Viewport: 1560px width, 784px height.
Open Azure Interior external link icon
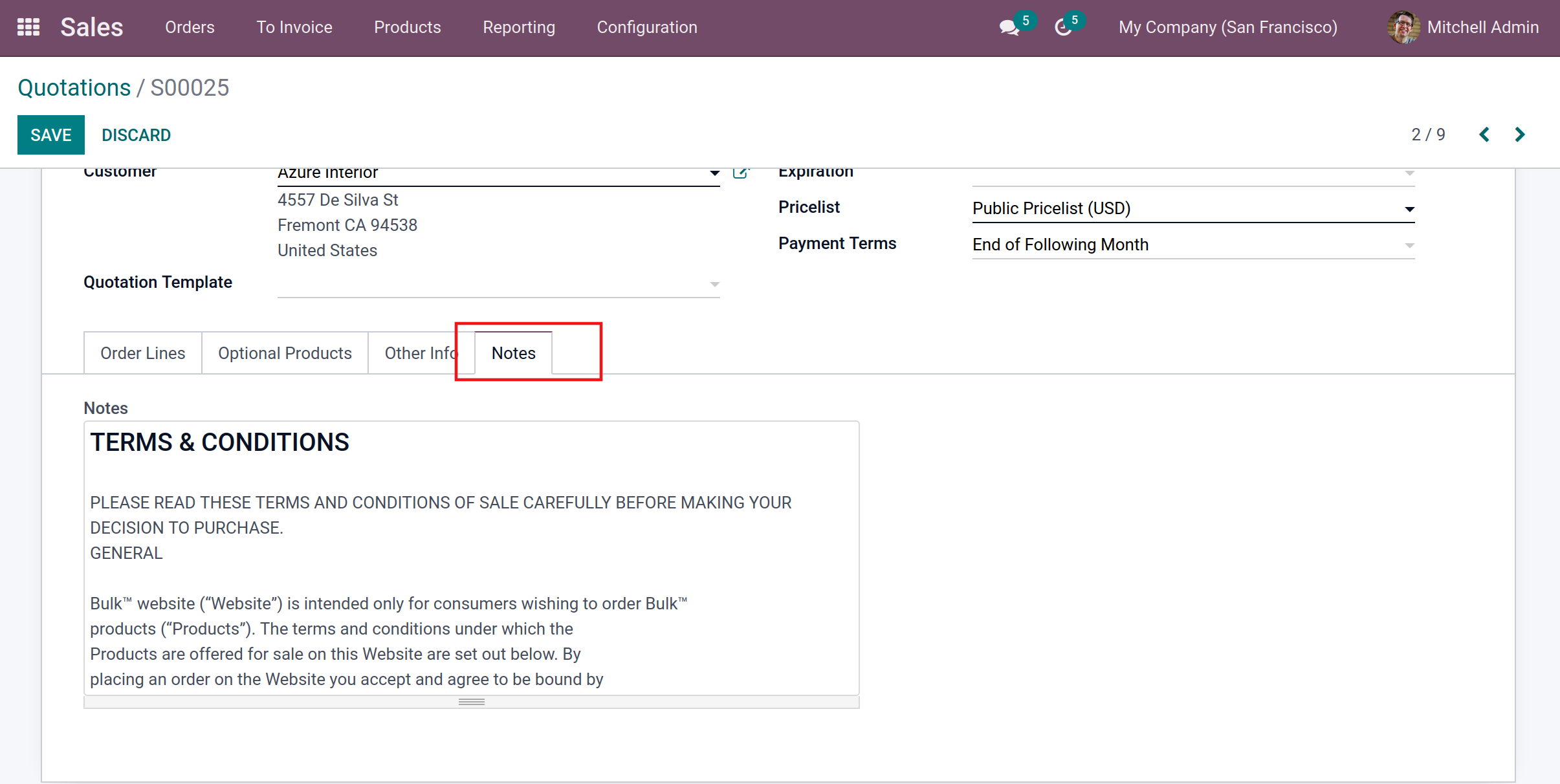tap(740, 173)
